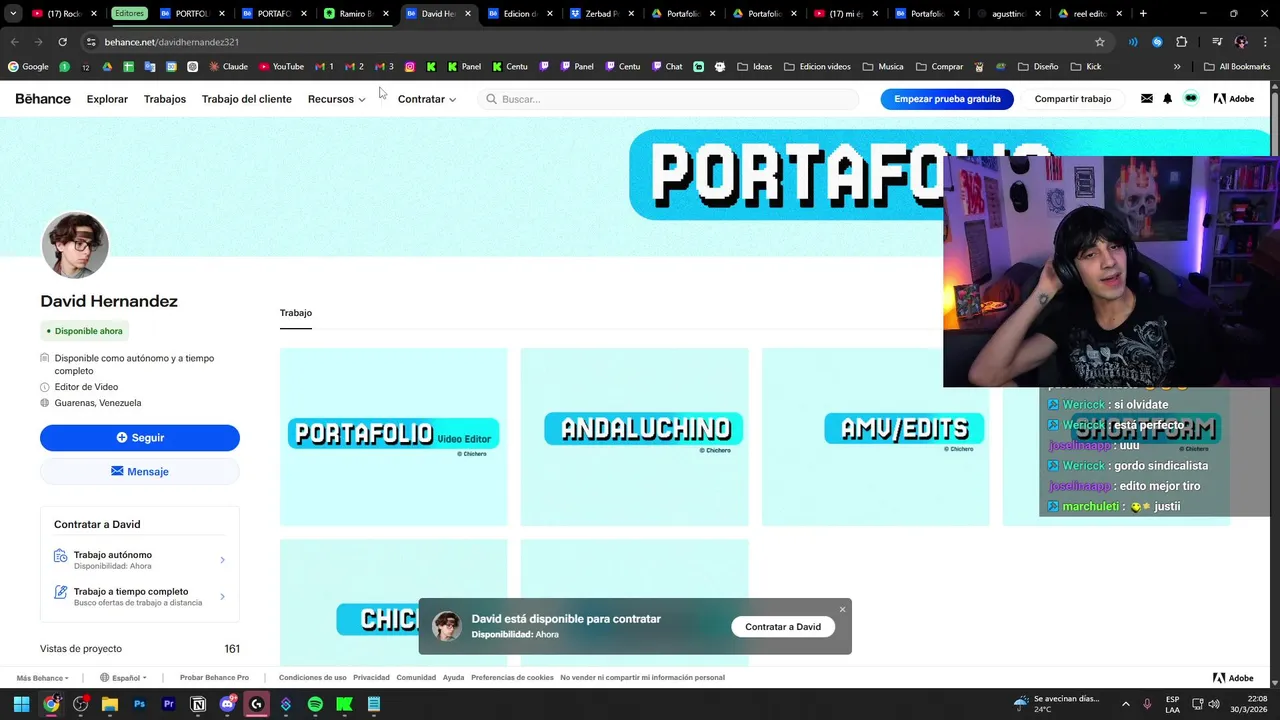Open the Chat bookmark with Twitch icon

click(x=667, y=67)
